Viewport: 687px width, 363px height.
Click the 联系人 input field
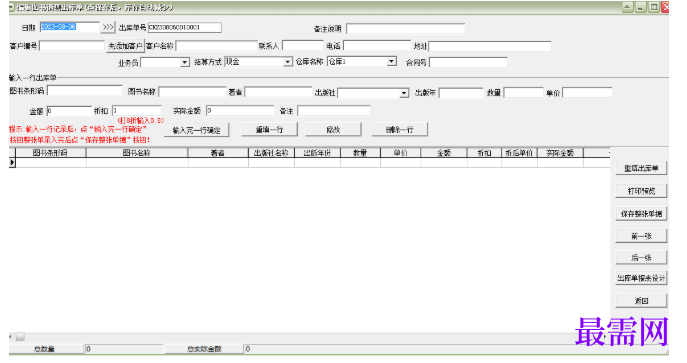303,46
